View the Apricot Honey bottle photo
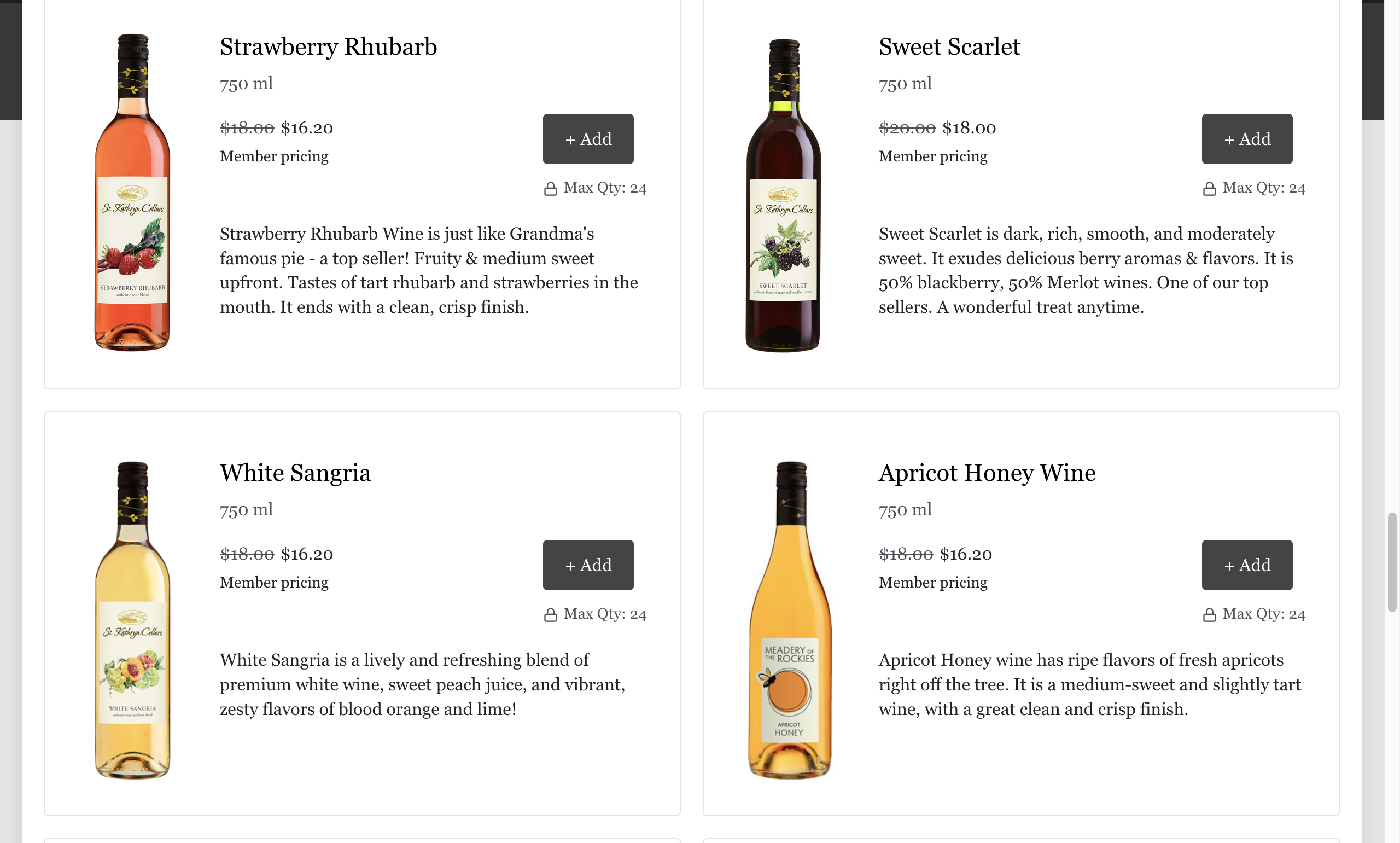The width and height of the screenshot is (1400, 843). coord(789,619)
